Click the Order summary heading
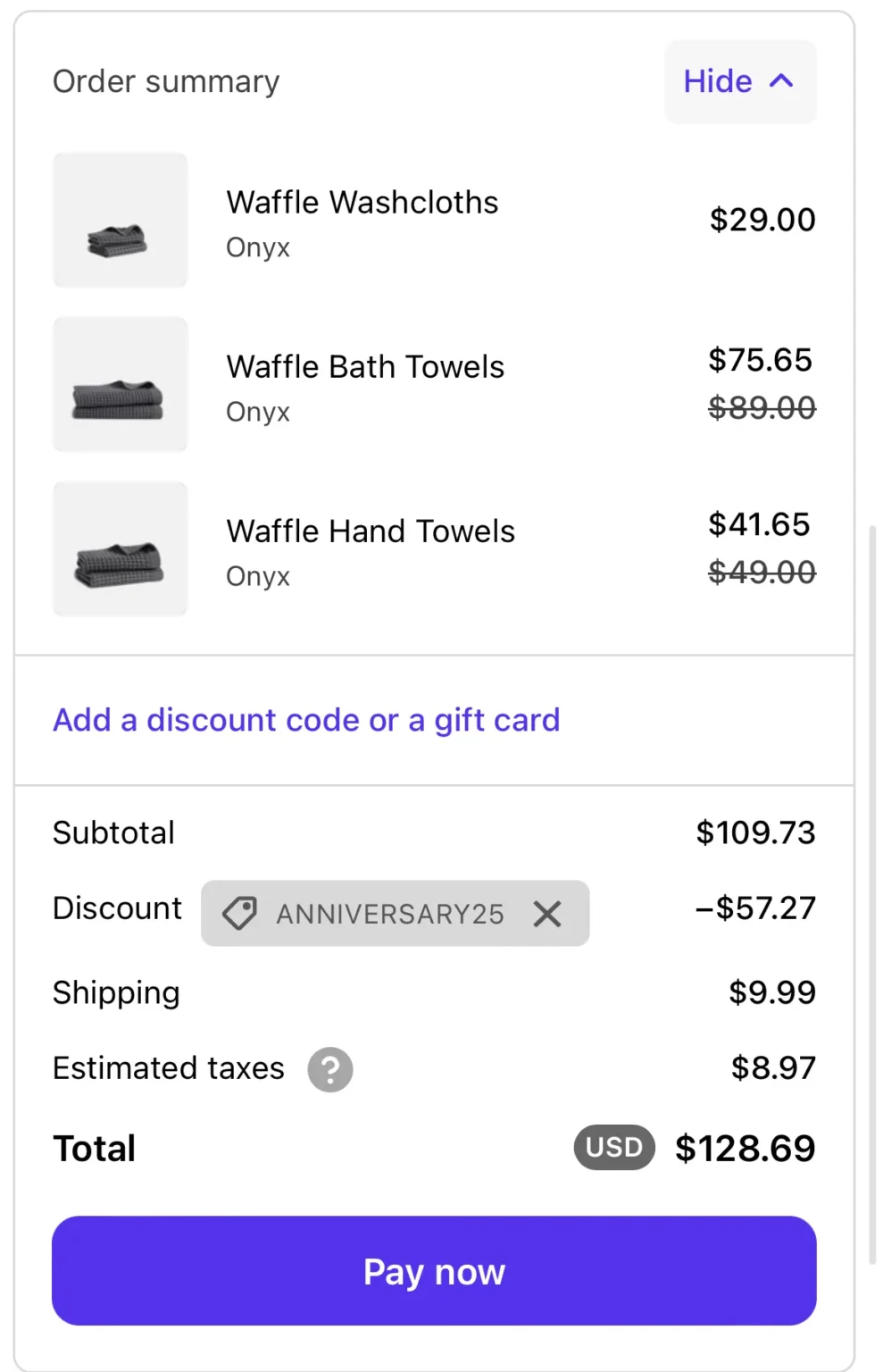The image size is (883, 1372). click(166, 81)
